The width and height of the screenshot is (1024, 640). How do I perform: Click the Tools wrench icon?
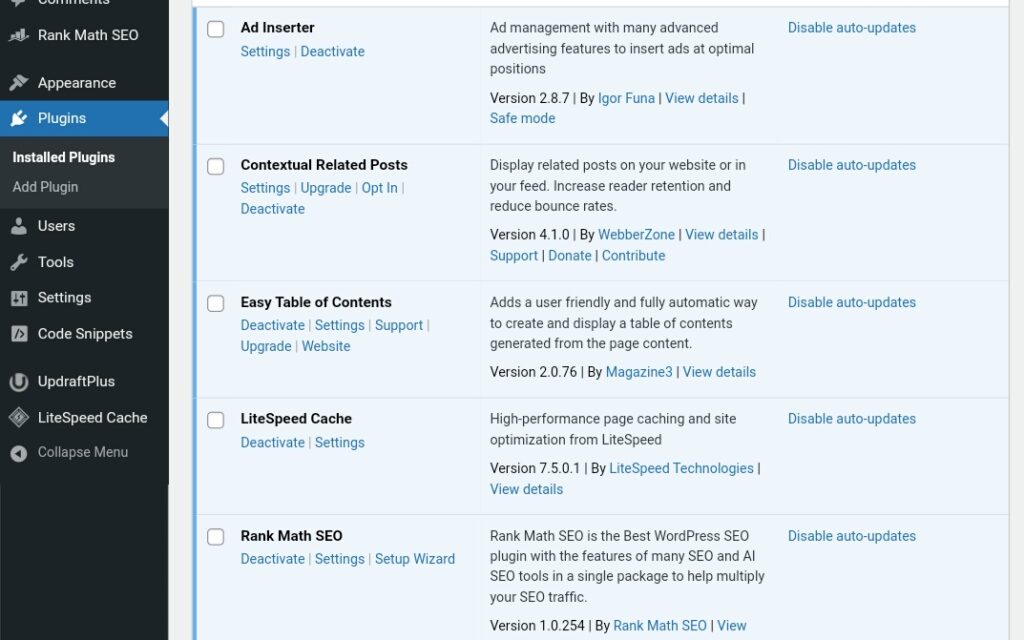pyautogui.click(x=18, y=262)
